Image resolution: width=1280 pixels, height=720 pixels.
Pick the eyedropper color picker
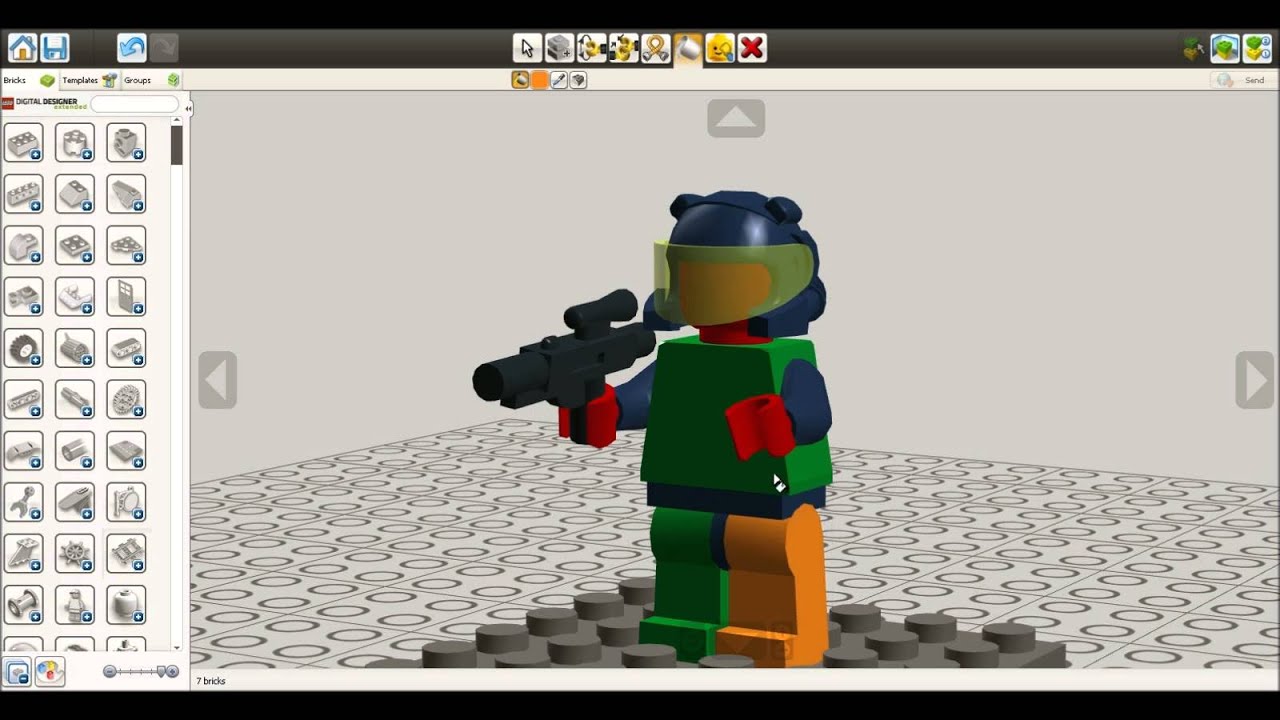click(x=559, y=80)
